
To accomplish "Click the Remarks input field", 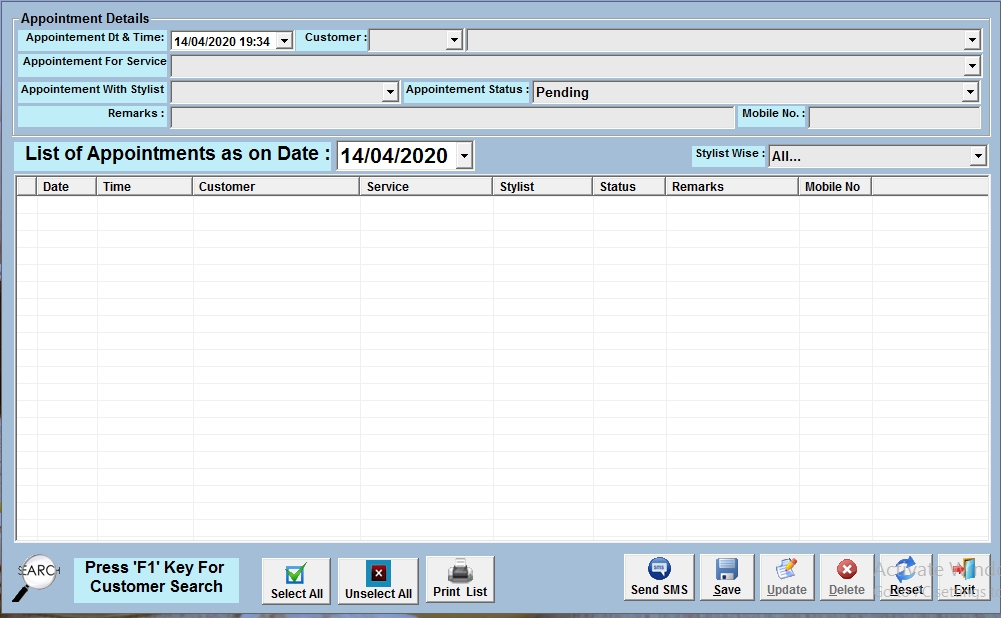I will point(452,117).
